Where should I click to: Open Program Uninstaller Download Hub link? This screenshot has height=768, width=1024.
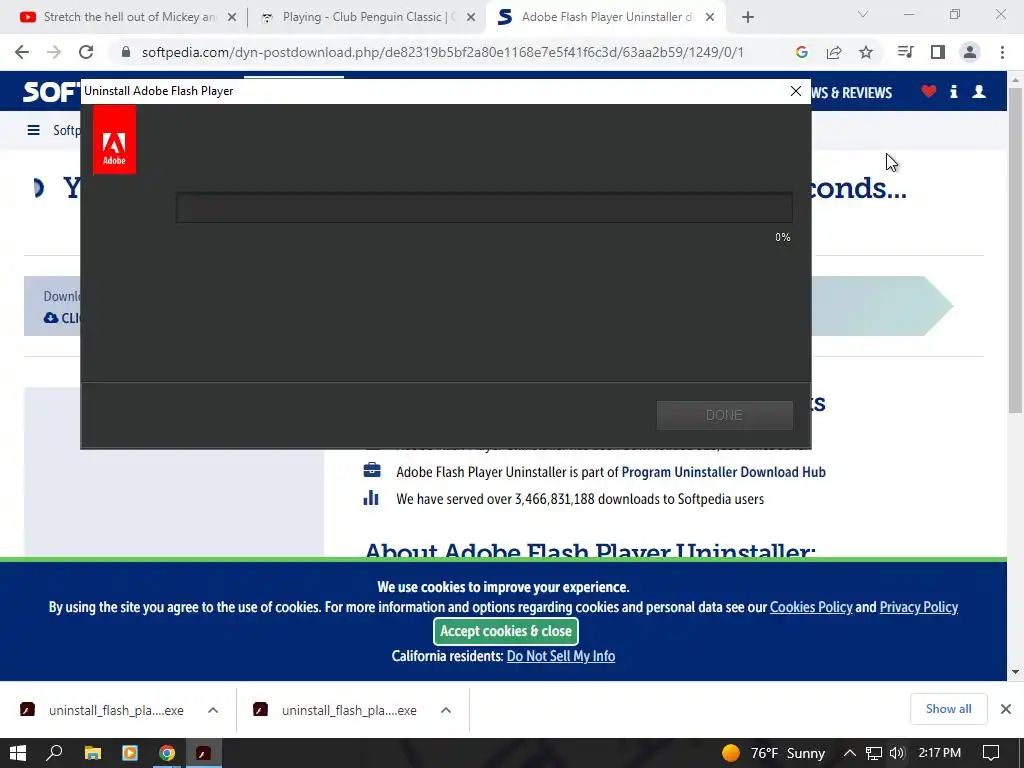click(724, 472)
